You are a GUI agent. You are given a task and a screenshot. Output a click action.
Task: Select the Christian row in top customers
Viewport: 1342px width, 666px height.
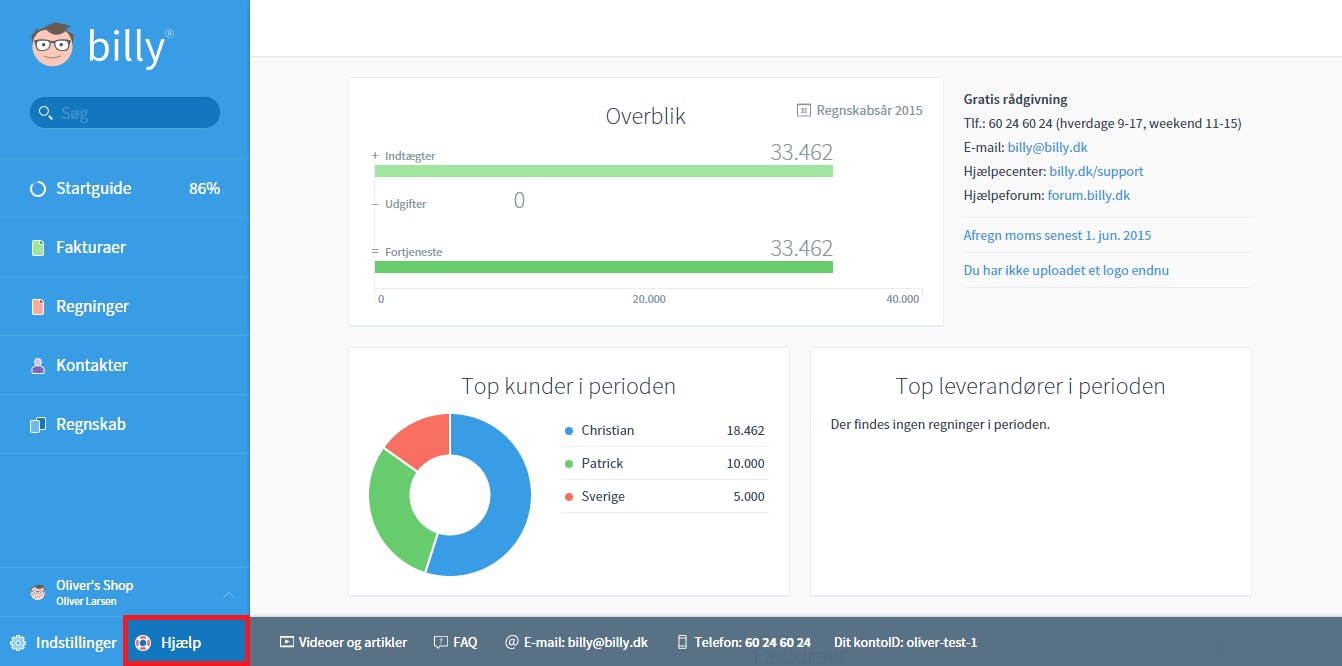tap(664, 430)
